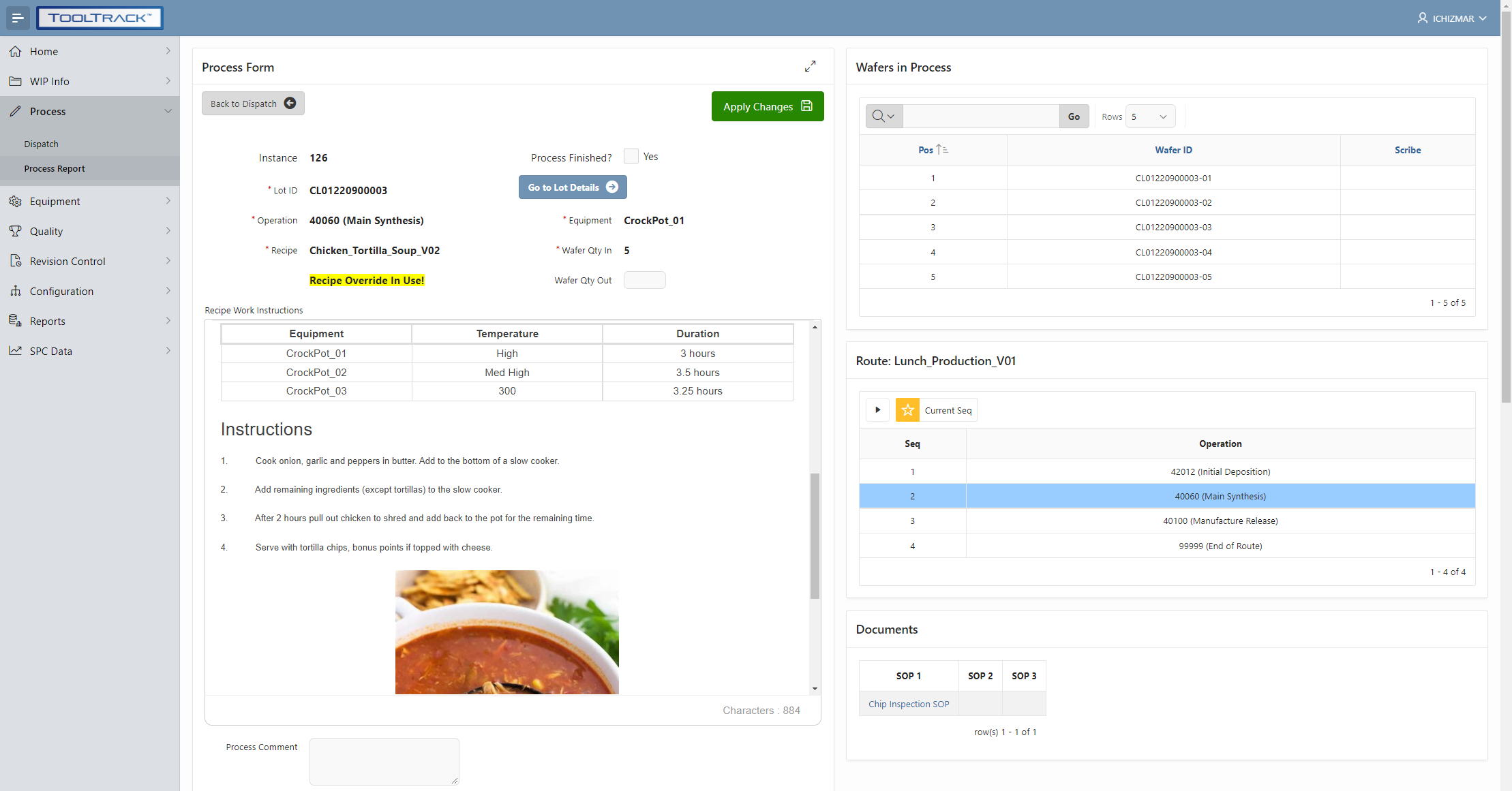Click the SPC Data chart icon
The height and width of the screenshot is (791, 1512).
[15, 351]
